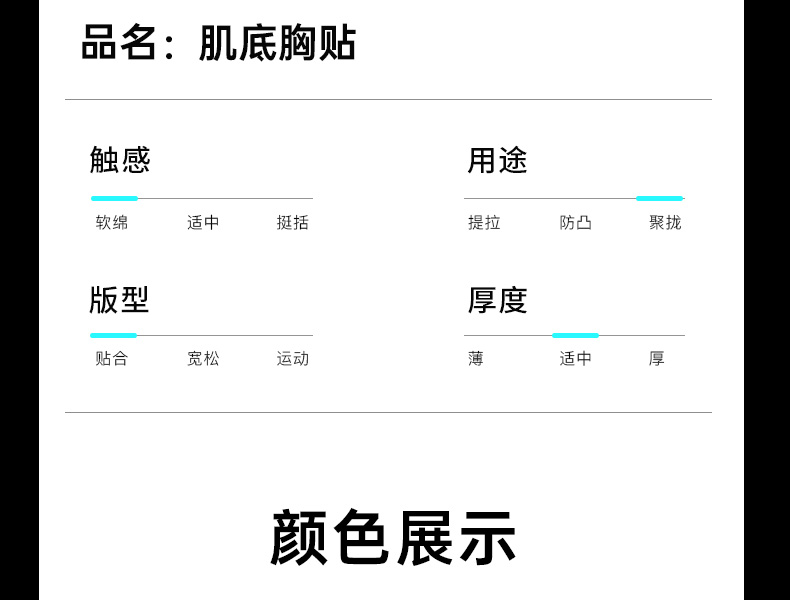The width and height of the screenshot is (790, 600).
Task: Click the cyan indicator on 触感 slider
Action: [x=114, y=198]
